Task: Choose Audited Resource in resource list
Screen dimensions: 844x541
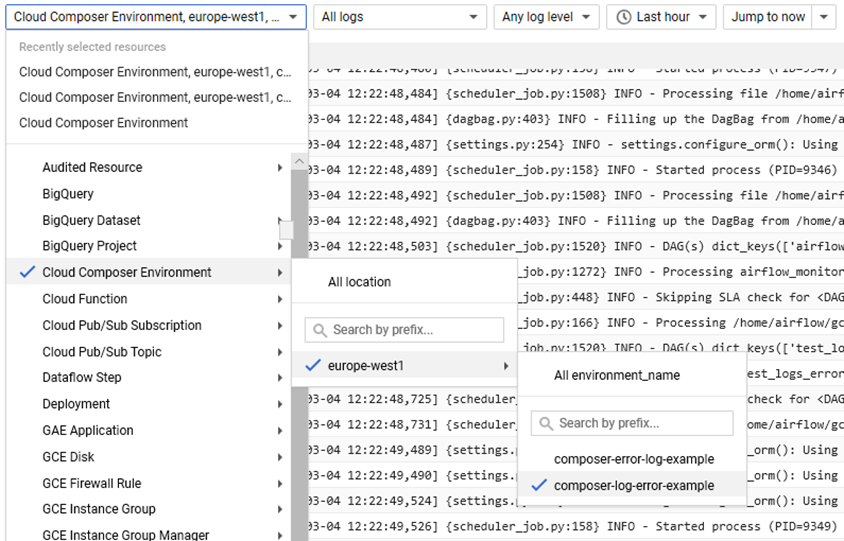Action: tap(92, 167)
